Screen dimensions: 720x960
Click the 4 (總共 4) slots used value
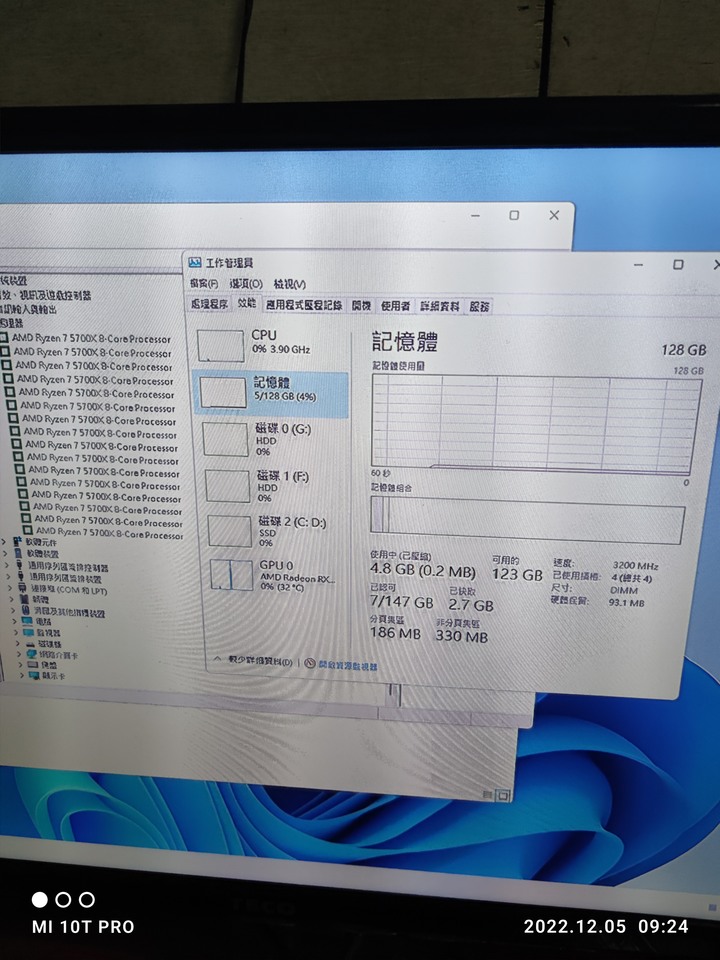click(x=632, y=578)
